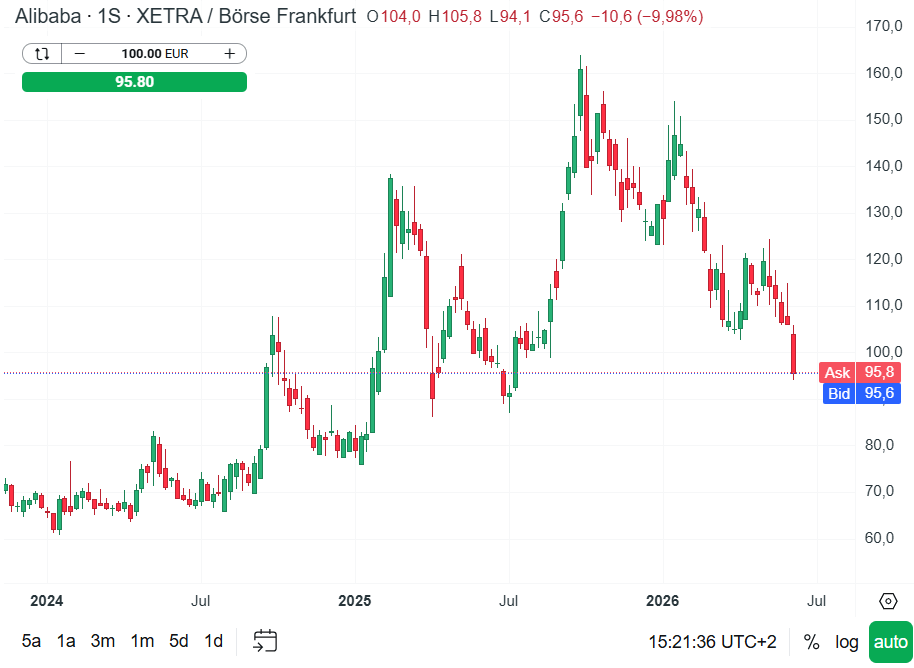This screenshot has height=668, width=914.
Task: Open chart settings hexagon icon
Action: (888, 600)
